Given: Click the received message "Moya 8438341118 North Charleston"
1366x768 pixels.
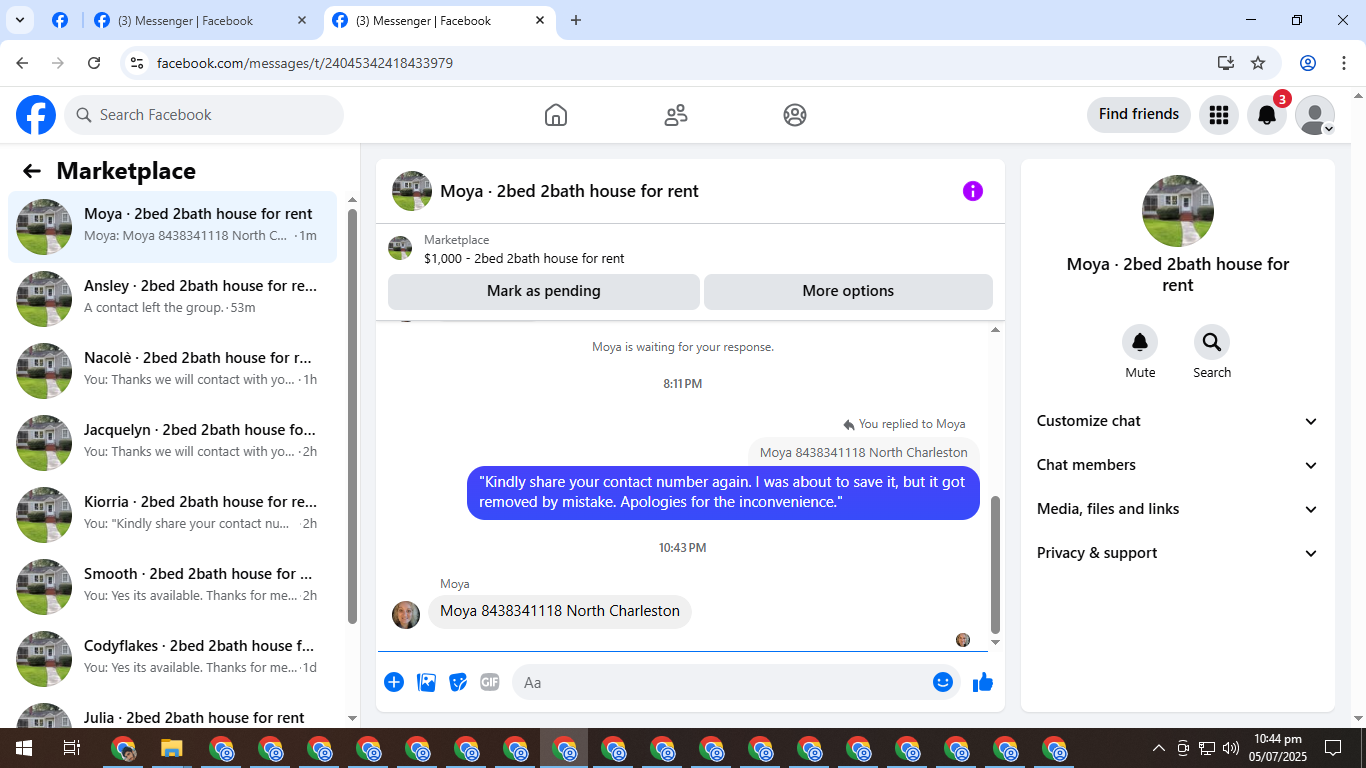Looking at the screenshot, I should pos(560,611).
